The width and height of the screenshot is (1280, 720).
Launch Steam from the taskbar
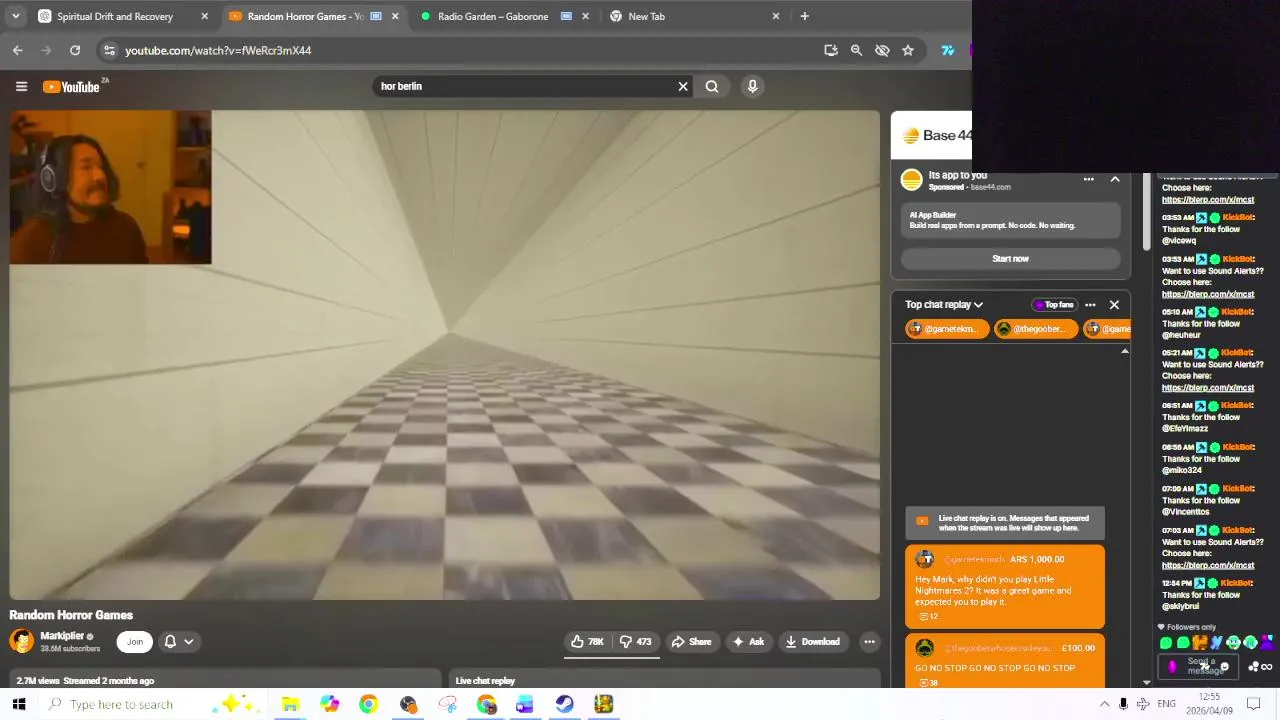click(x=564, y=704)
